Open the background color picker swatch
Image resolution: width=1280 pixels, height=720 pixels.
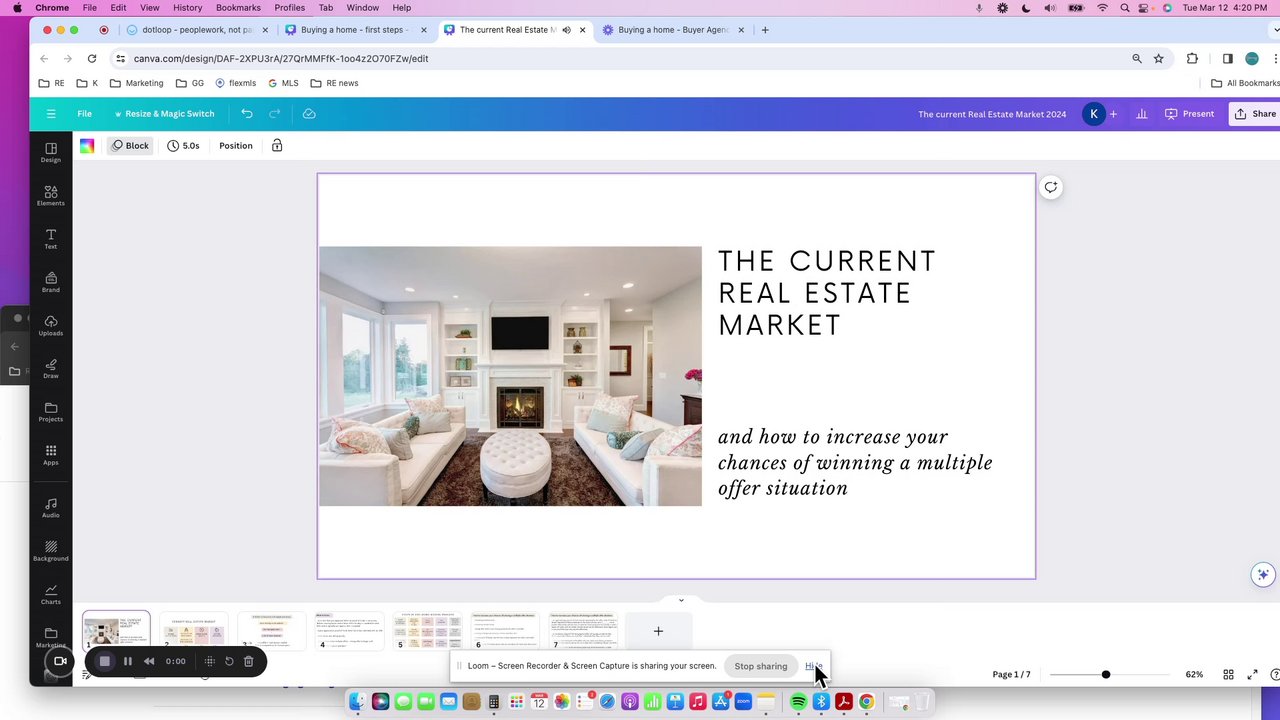(87, 146)
